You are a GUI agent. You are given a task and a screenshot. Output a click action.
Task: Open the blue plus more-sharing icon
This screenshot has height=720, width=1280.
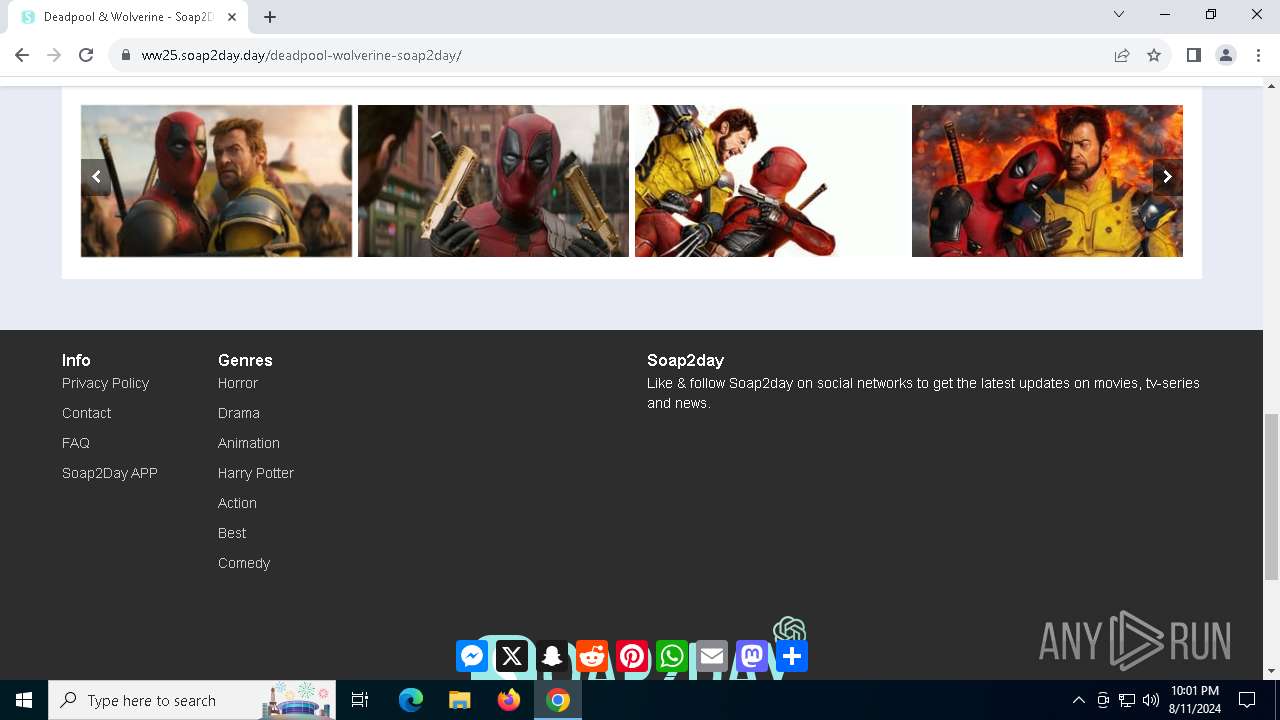tap(792, 656)
